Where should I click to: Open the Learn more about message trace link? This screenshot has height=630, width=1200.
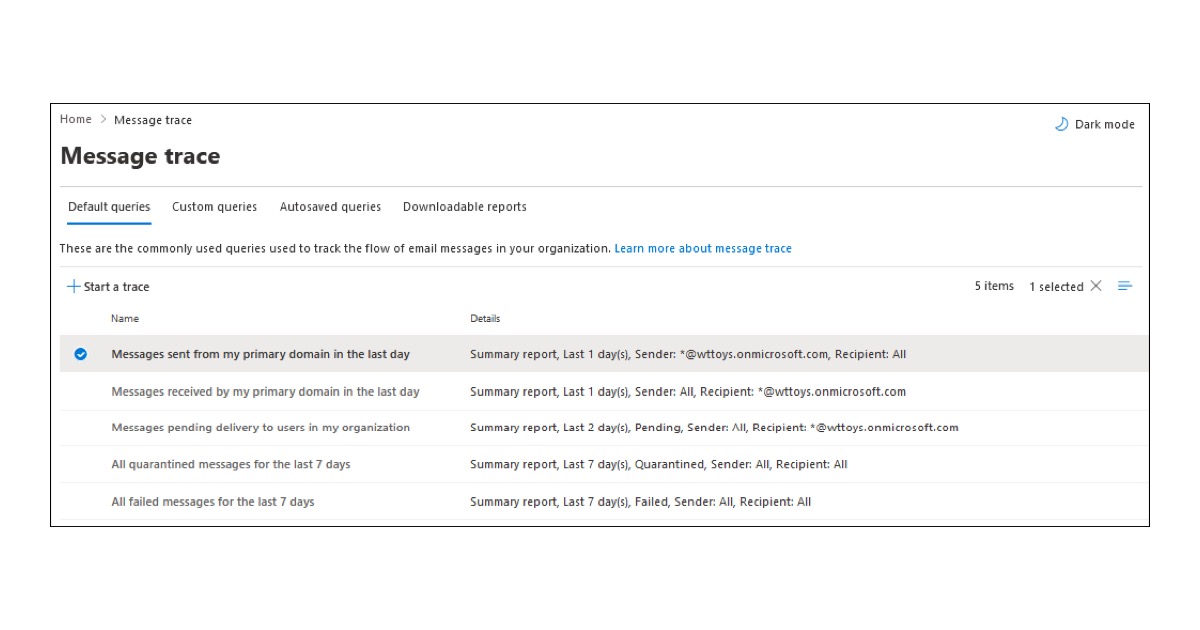(703, 248)
